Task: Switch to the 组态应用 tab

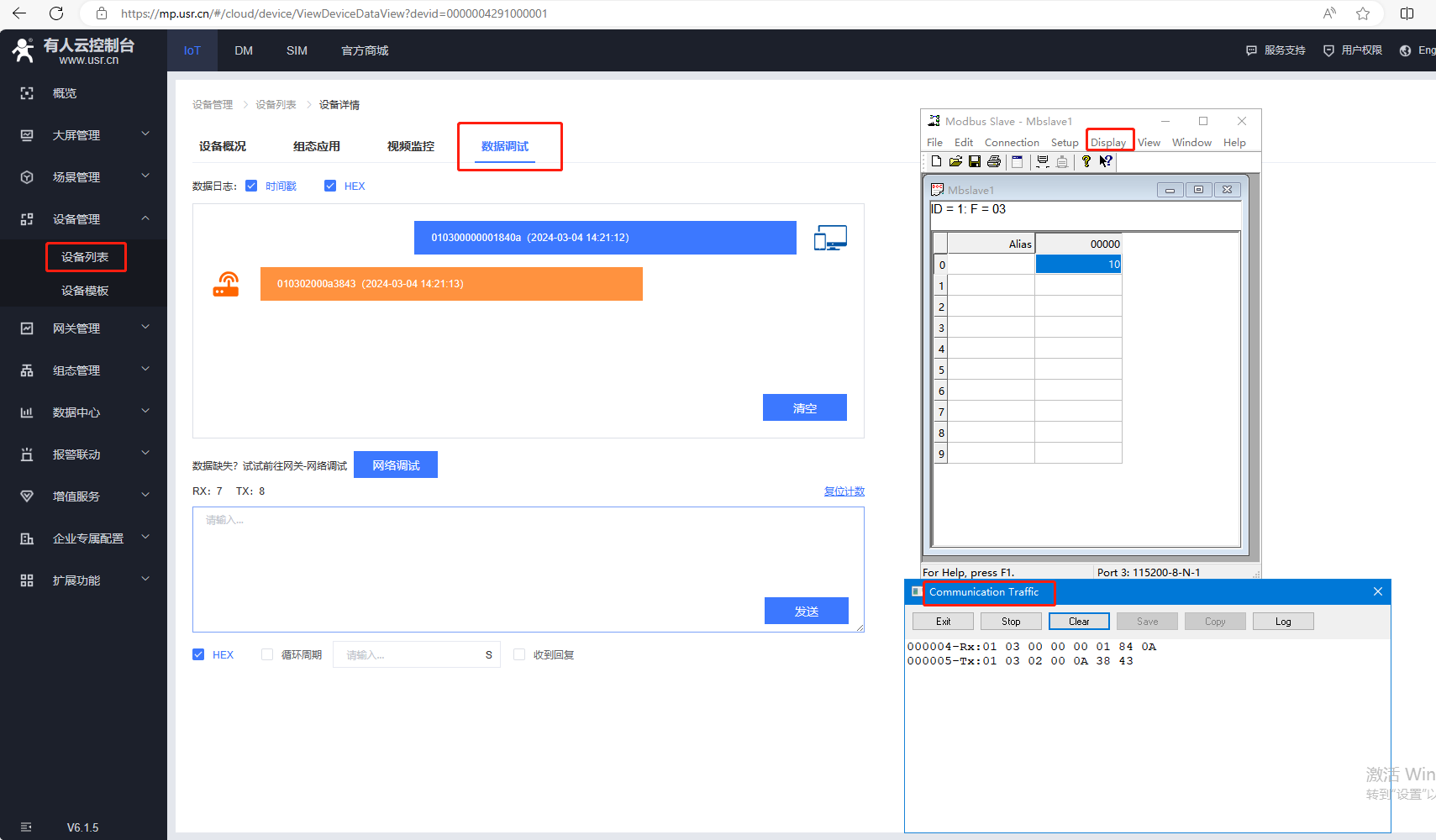Action: click(317, 146)
